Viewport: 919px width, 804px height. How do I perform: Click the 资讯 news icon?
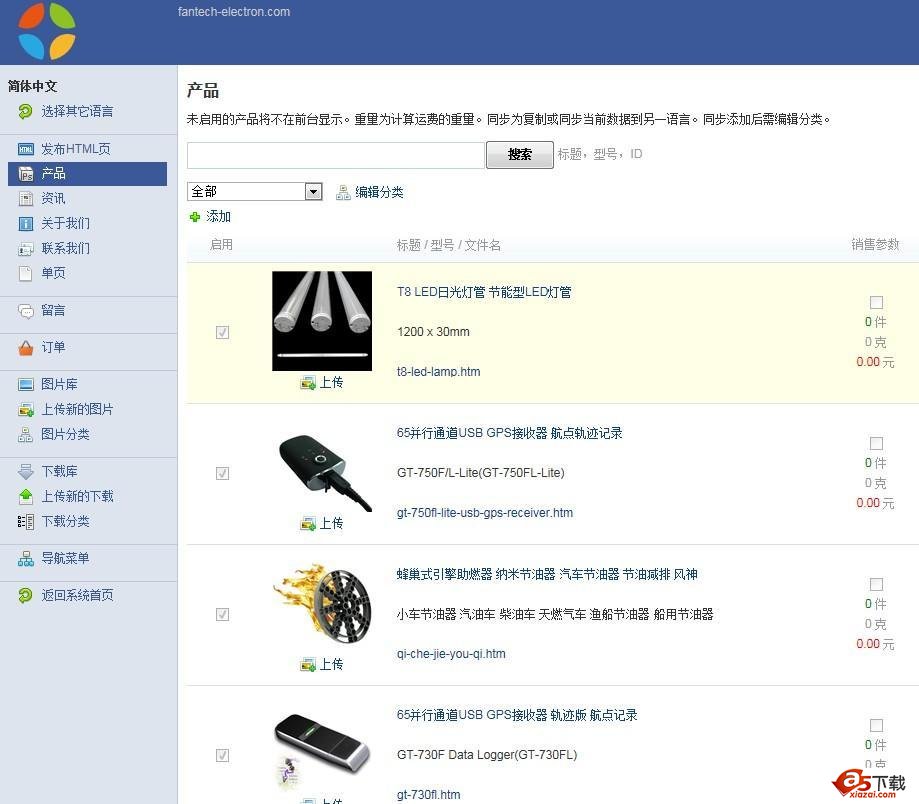(25, 199)
